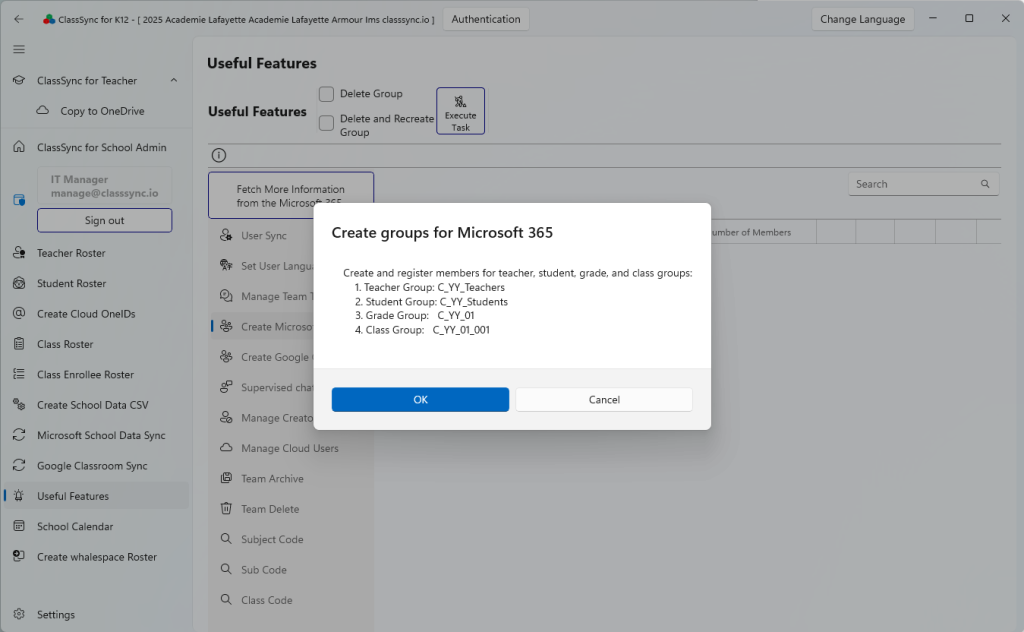The image size is (1024, 632).
Task: Click the School Calendar icon
Action: click(19, 526)
